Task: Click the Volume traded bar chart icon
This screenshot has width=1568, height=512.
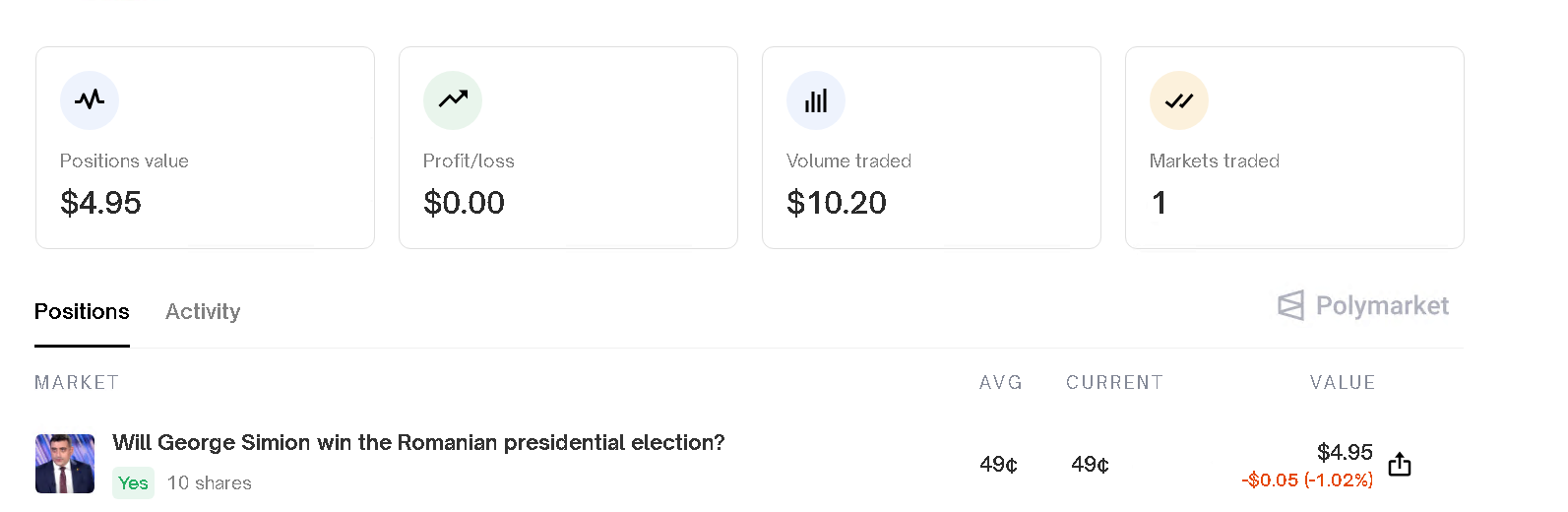Action: click(816, 99)
